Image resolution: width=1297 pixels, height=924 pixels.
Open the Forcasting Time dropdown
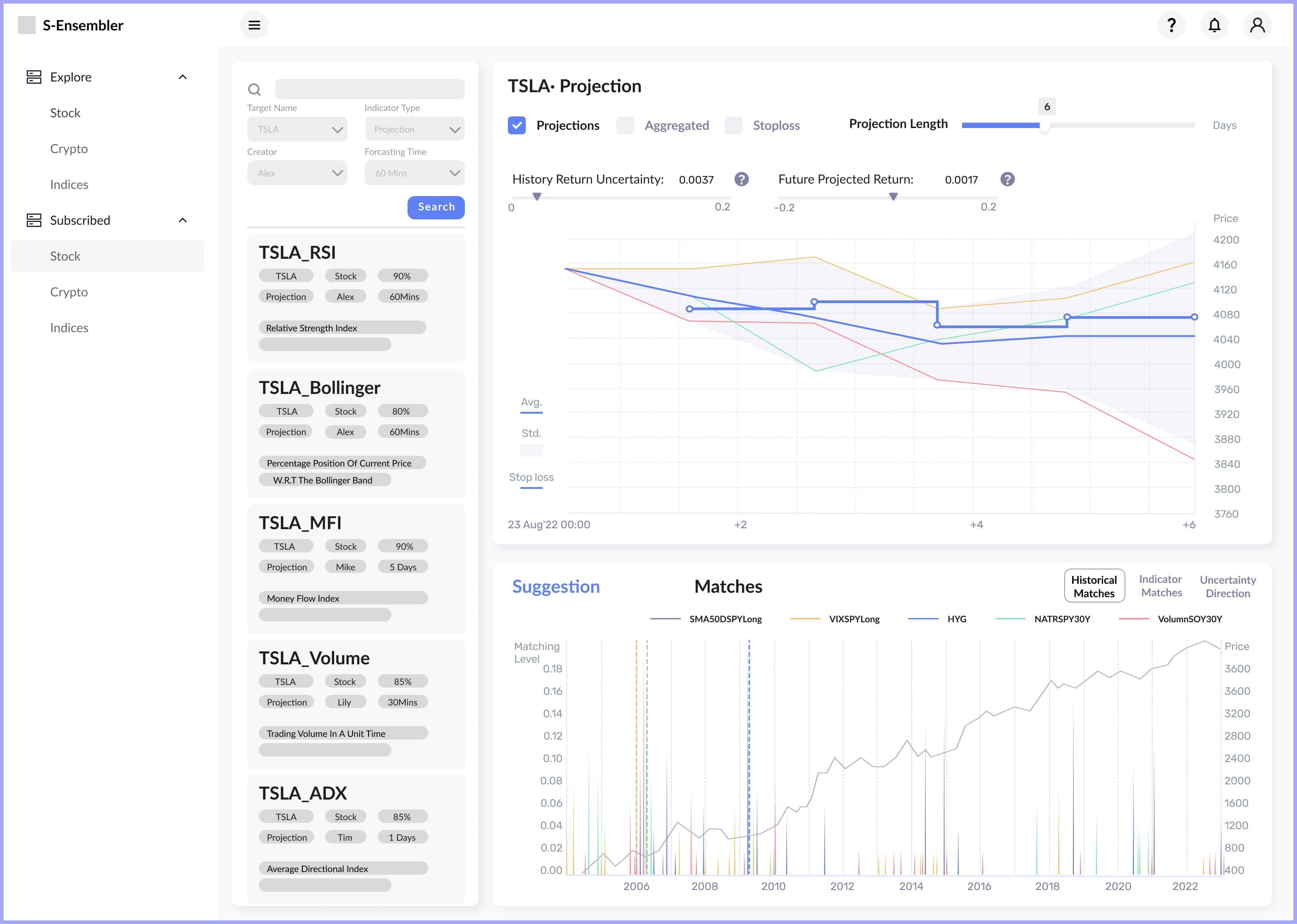[x=414, y=173]
